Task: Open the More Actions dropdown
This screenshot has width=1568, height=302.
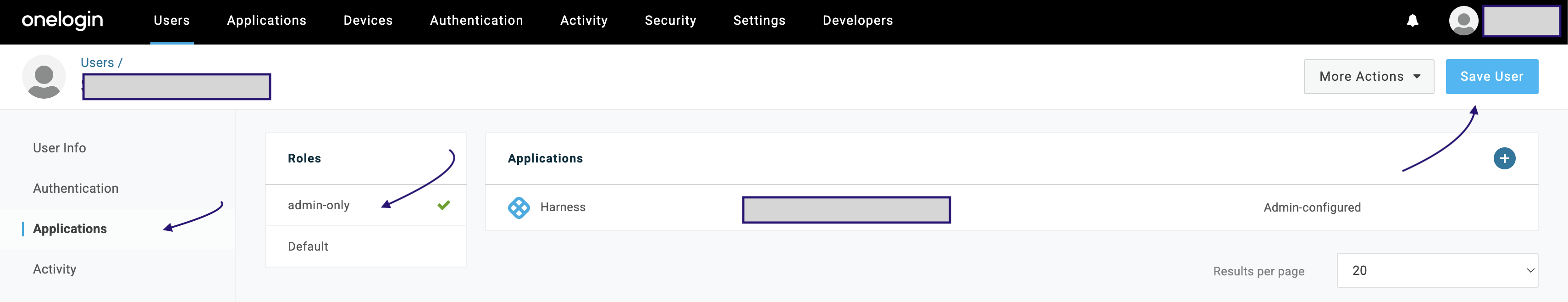Action: pos(1369,77)
